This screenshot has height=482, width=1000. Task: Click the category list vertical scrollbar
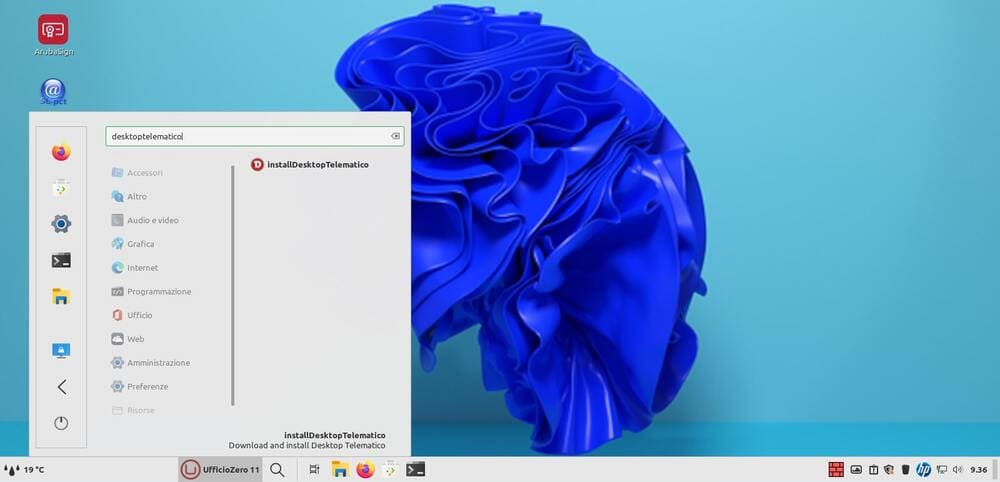[233, 285]
